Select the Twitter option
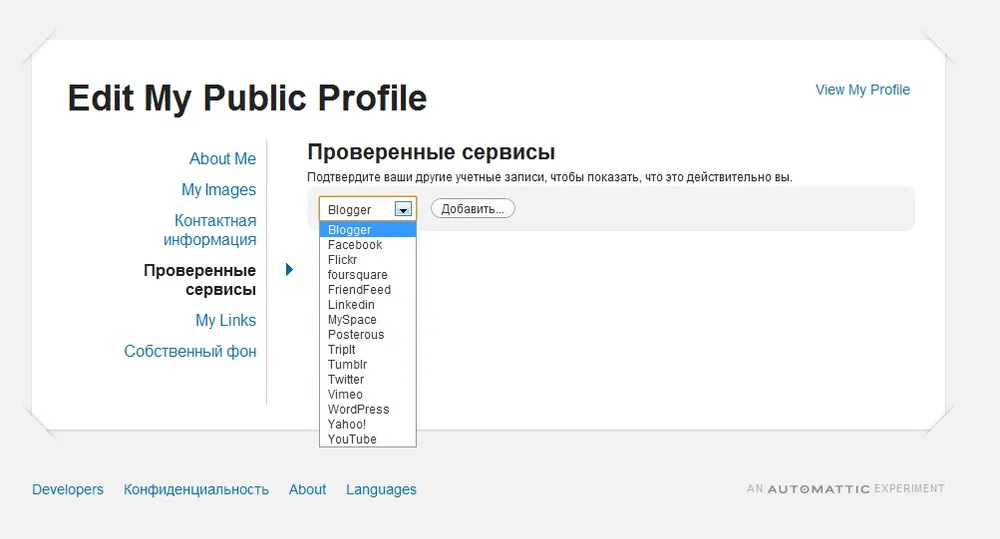The image size is (1000, 539). pyautogui.click(x=346, y=380)
